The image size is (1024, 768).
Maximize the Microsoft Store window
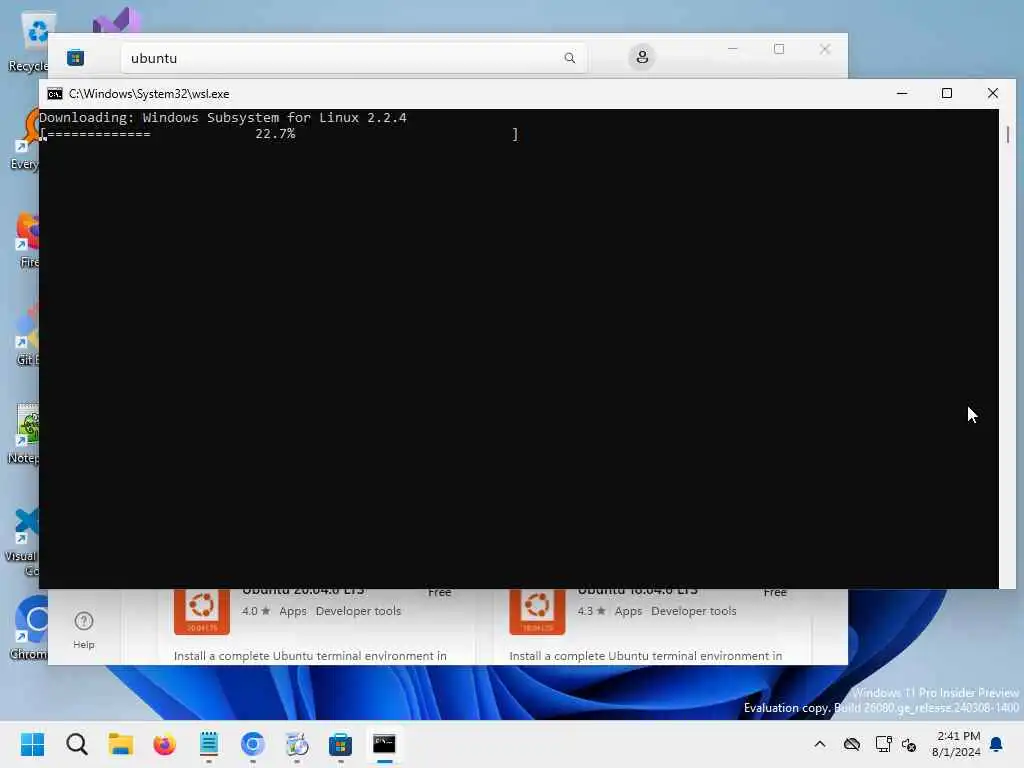click(778, 49)
